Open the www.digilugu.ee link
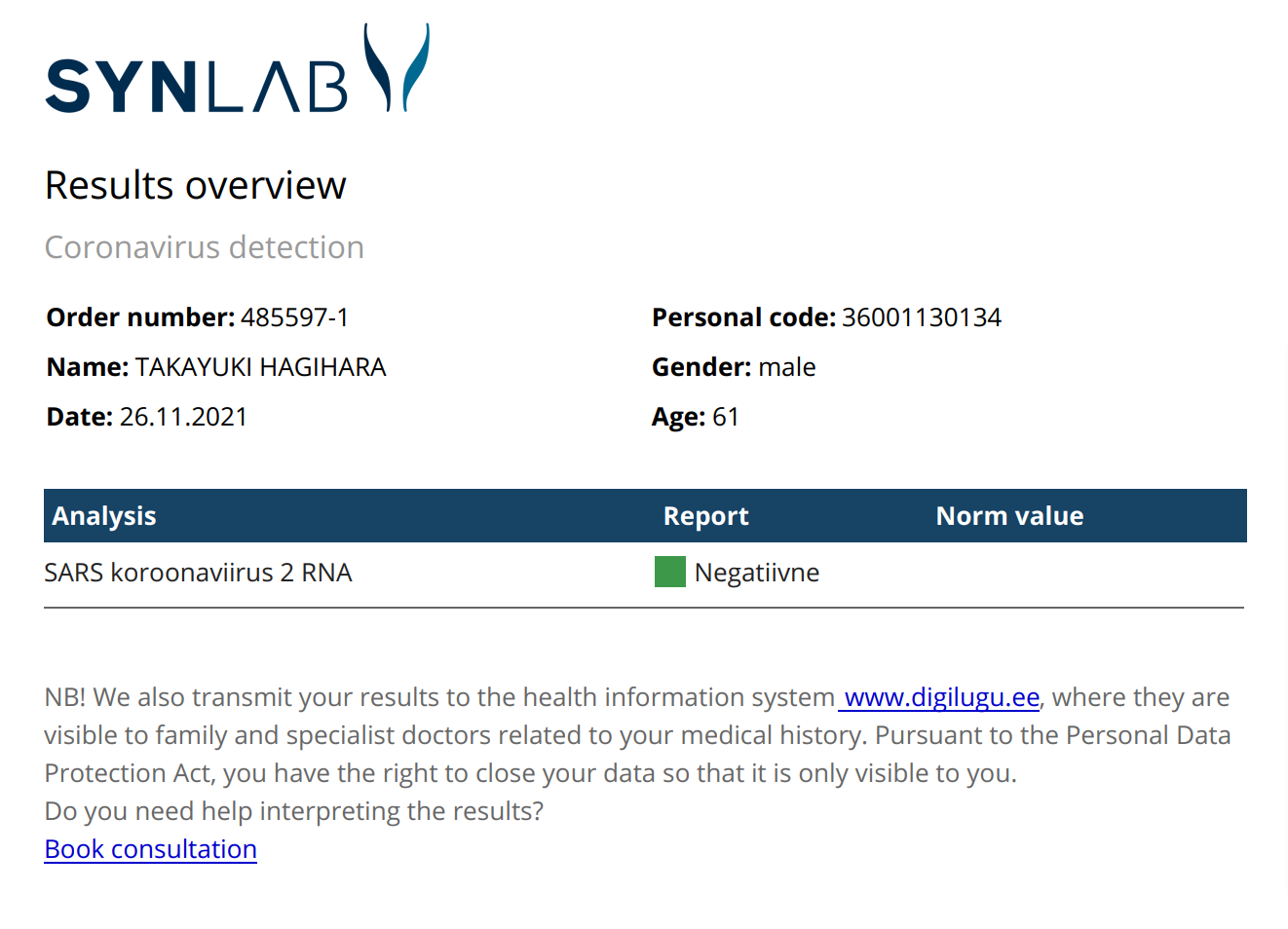 pyautogui.click(x=941, y=697)
